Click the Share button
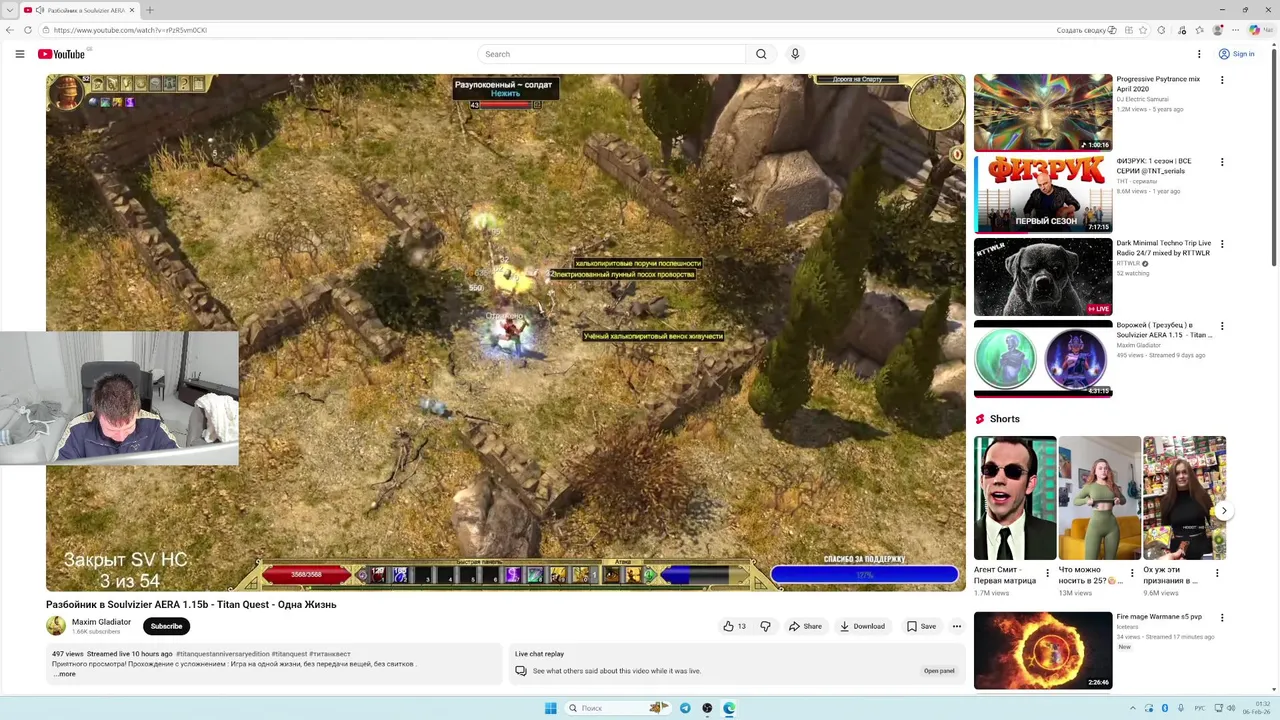The height and width of the screenshot is (720, 1280). click(805, 626)
